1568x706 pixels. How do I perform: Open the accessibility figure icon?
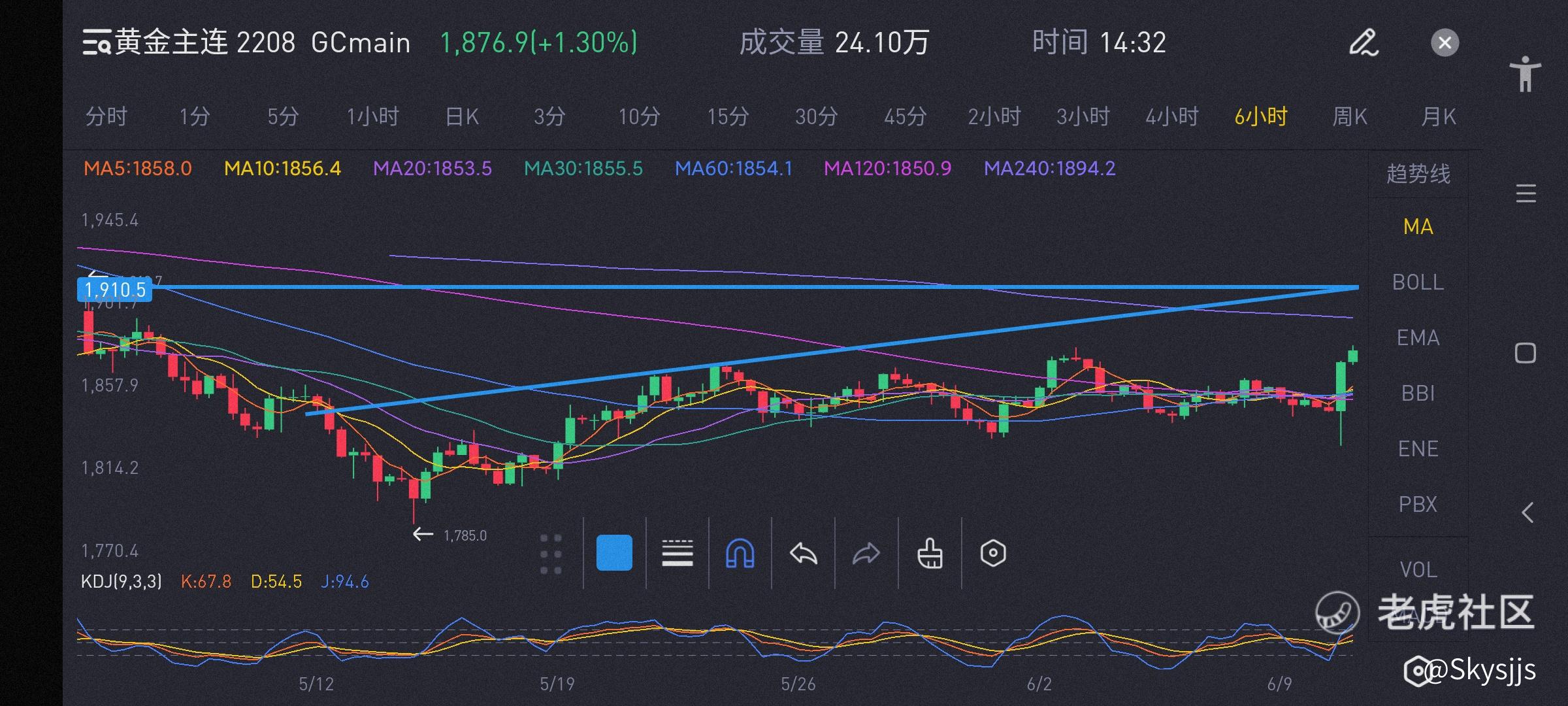(1526, 74)
